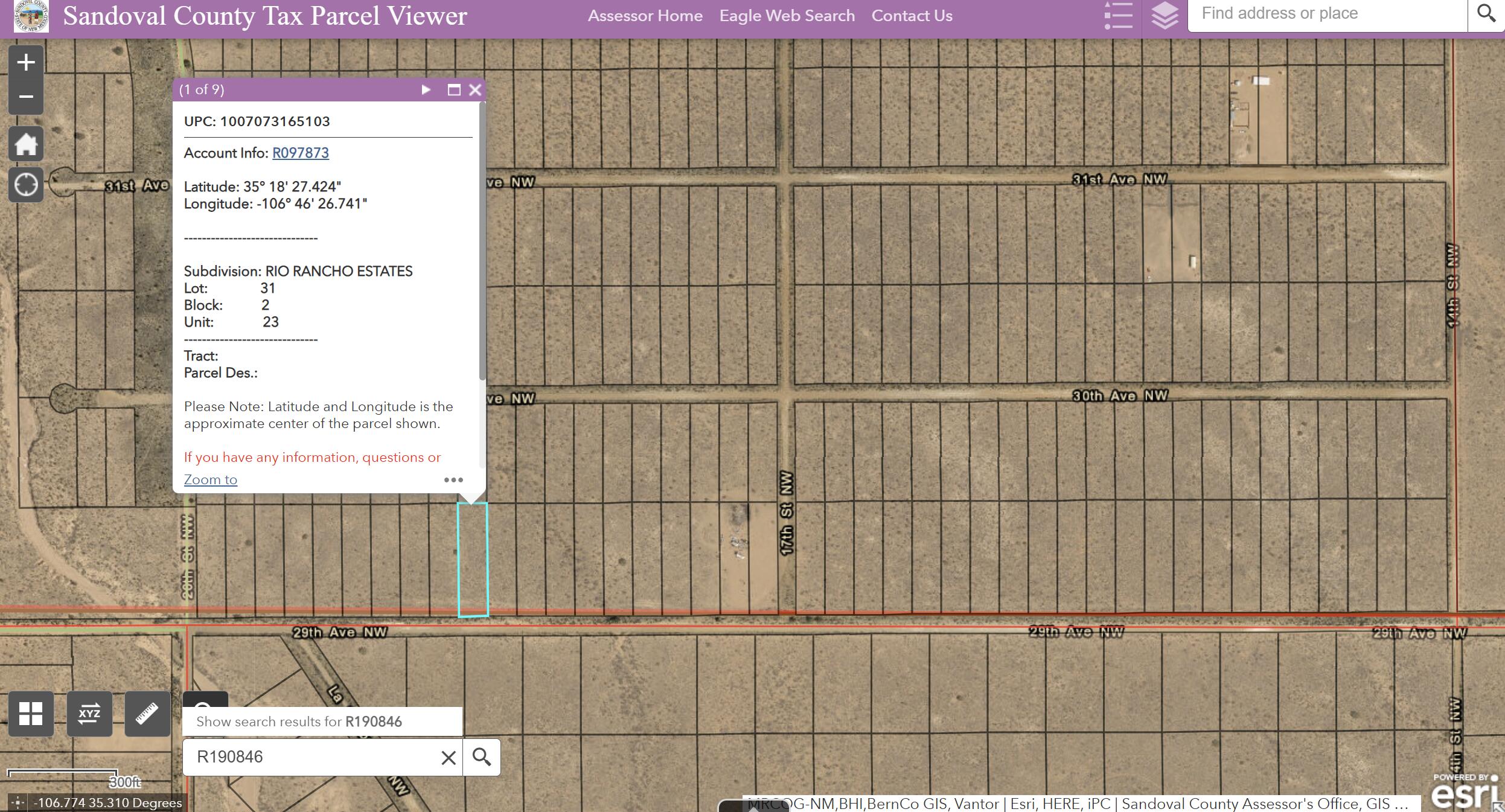The image size is (1505, 812).
Task: Focus the Find address or place field
Action: [x=1328, y=14]
